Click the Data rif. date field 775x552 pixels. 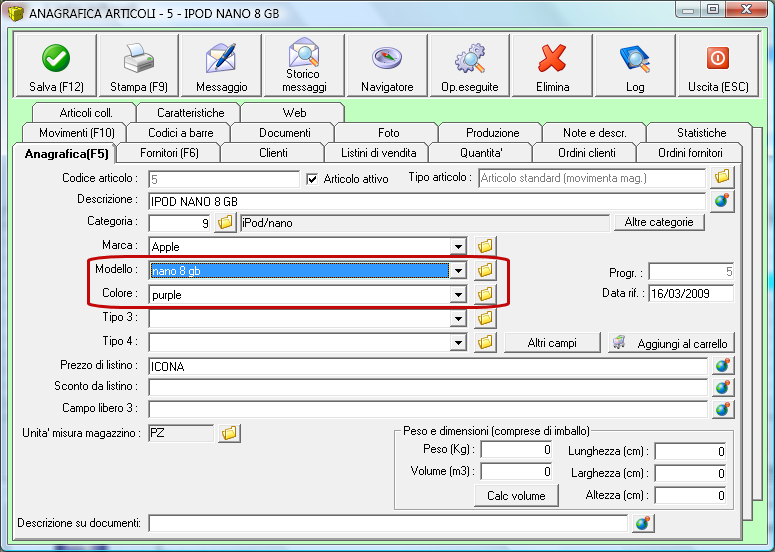point(691,294)
